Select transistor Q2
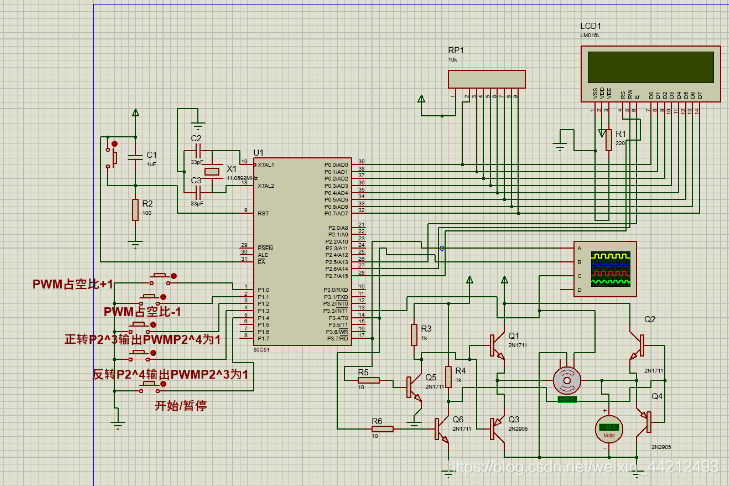 pyautogui.click(x=638, y=346)
